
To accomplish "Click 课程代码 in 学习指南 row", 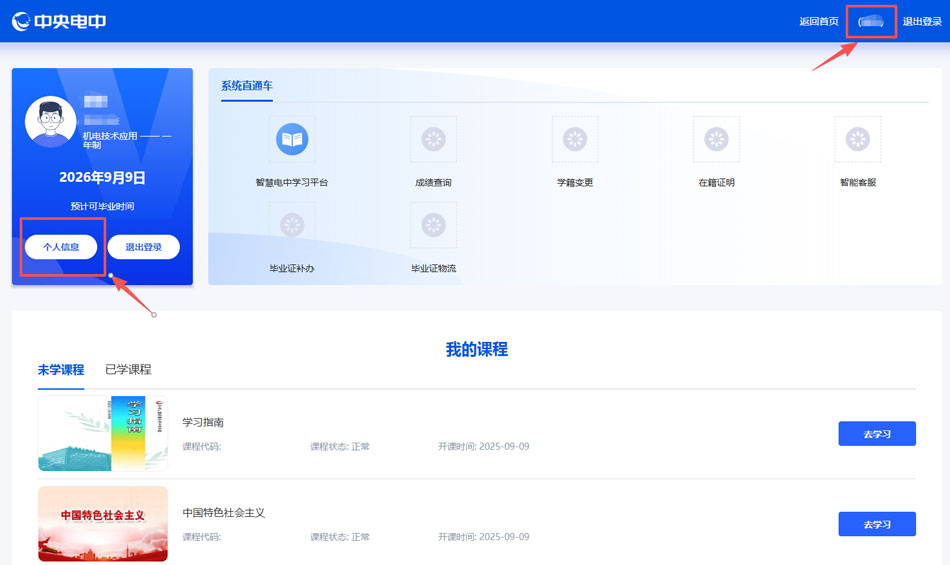I will point(202,446).
